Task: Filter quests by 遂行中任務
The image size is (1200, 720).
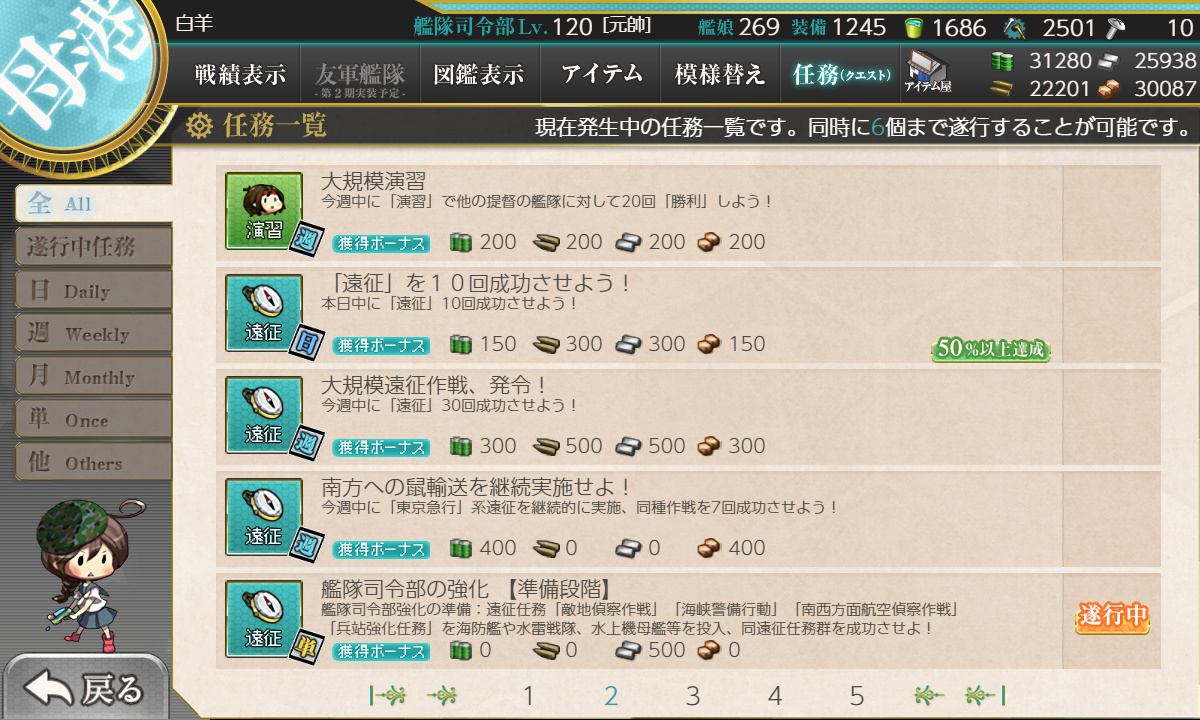Action: point(93,247)
